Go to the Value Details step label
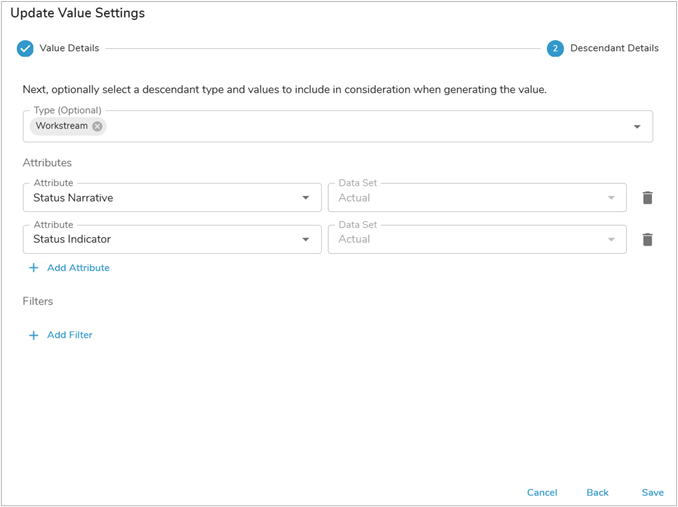This screenshot has height=507, width=678. pyautogui.click(x=72, y=48)
